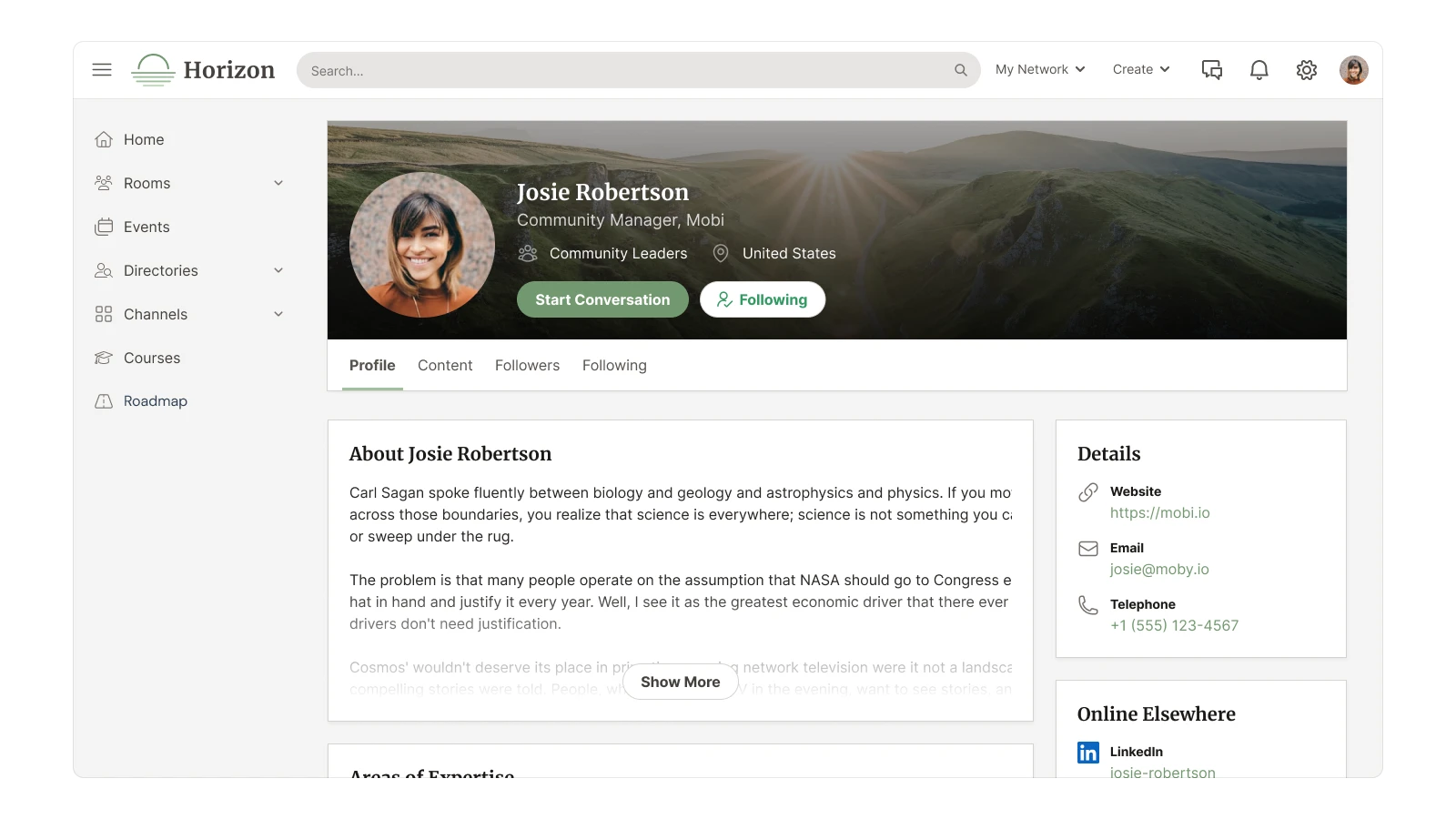The image size is (1456, 819).
Task: Open the https://mobi.io website link
Action: point(1160,513)
